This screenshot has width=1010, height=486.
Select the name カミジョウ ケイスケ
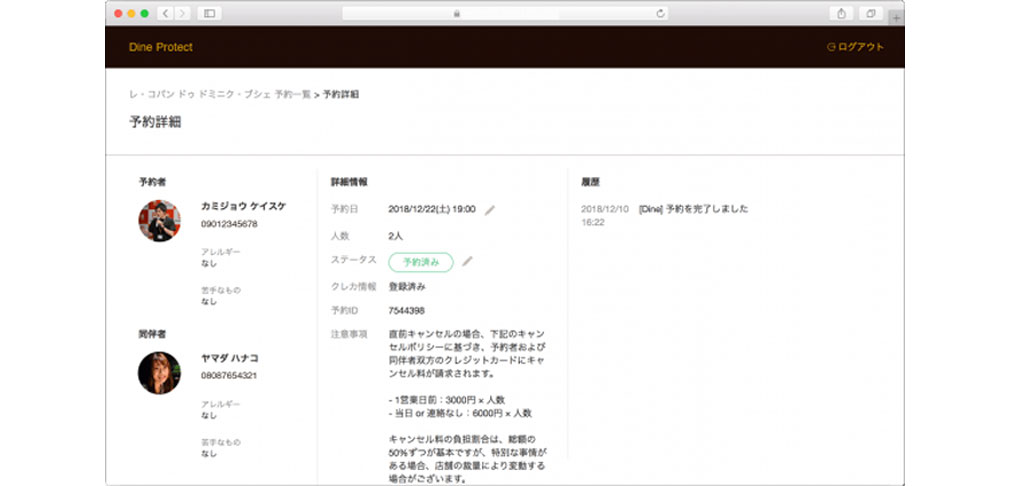pyautogui.click(x=243, y=206)
